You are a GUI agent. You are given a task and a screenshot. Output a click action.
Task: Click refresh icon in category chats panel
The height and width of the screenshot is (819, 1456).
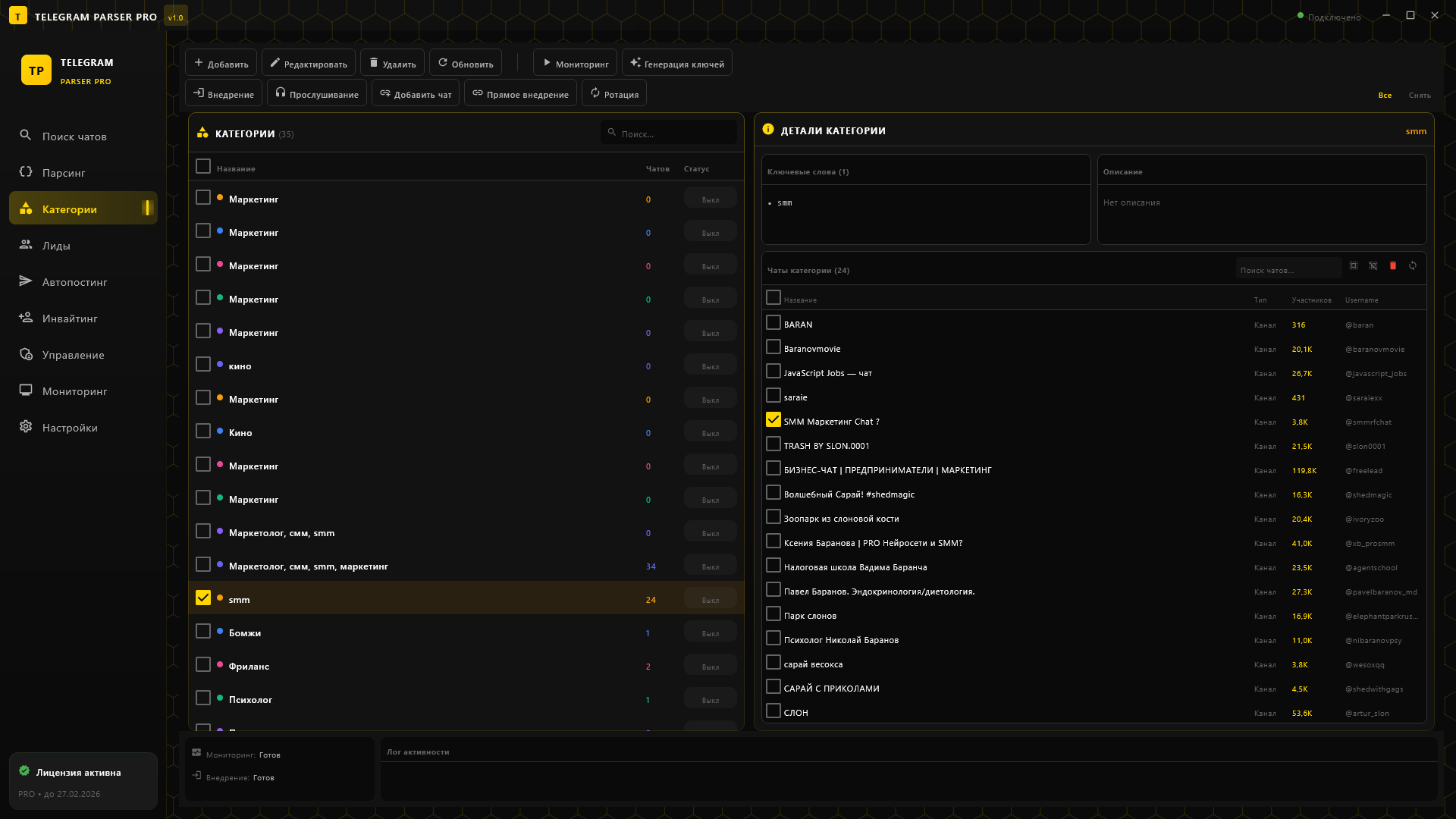click(1413, 266)
